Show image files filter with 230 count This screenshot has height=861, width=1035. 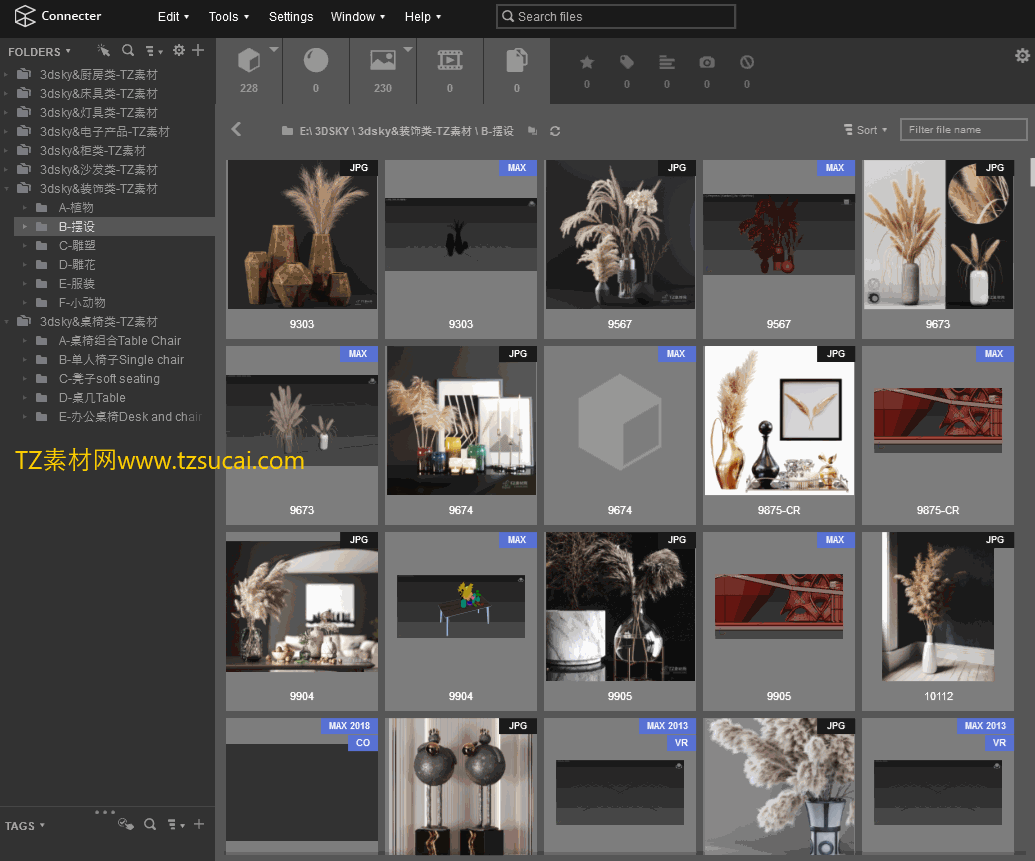pos(382,62)
